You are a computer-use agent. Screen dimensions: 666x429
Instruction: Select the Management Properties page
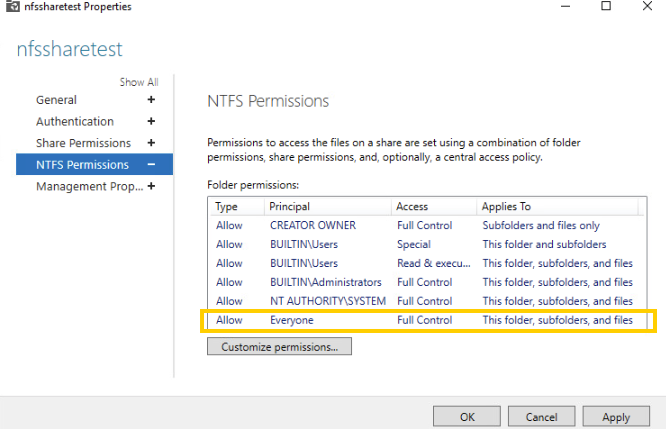88,186
